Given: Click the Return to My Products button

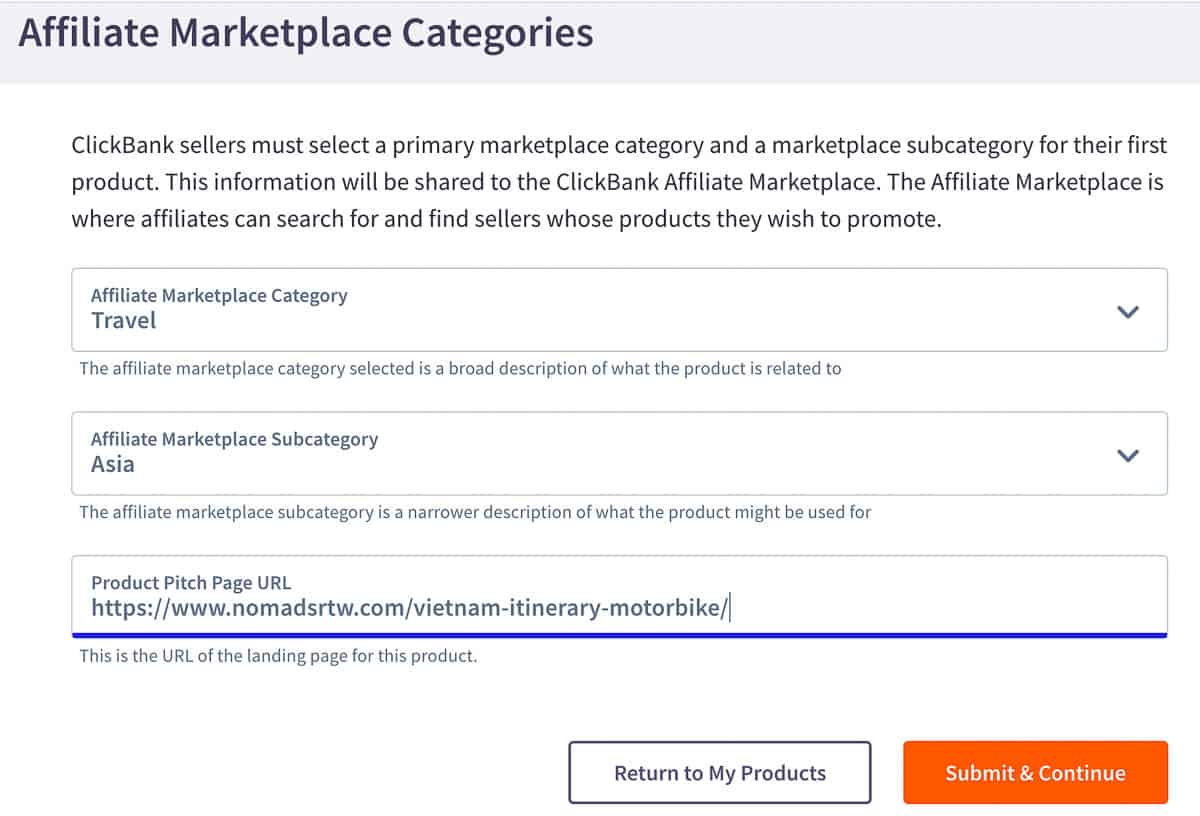Looking at the screenshot, I should click(x=720, y=772).
